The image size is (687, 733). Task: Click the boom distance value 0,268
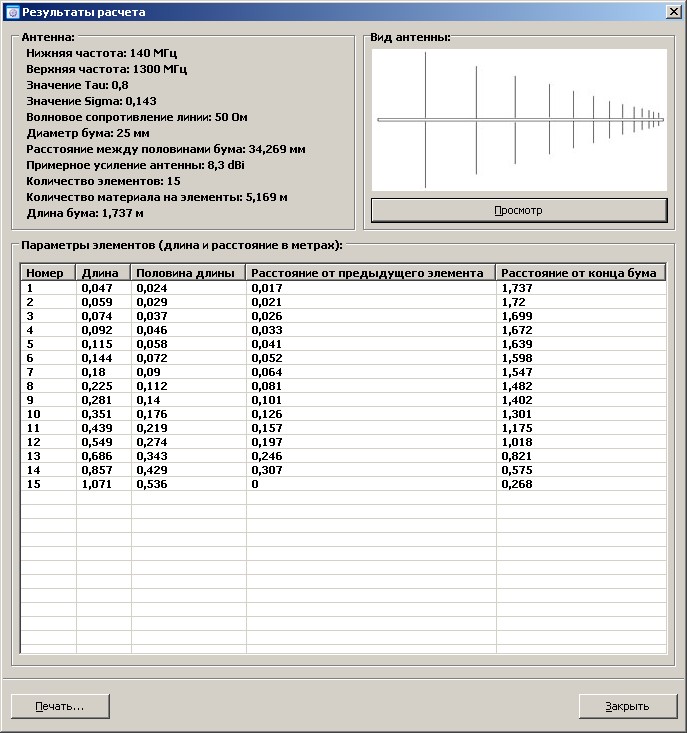tap(517, 484)
